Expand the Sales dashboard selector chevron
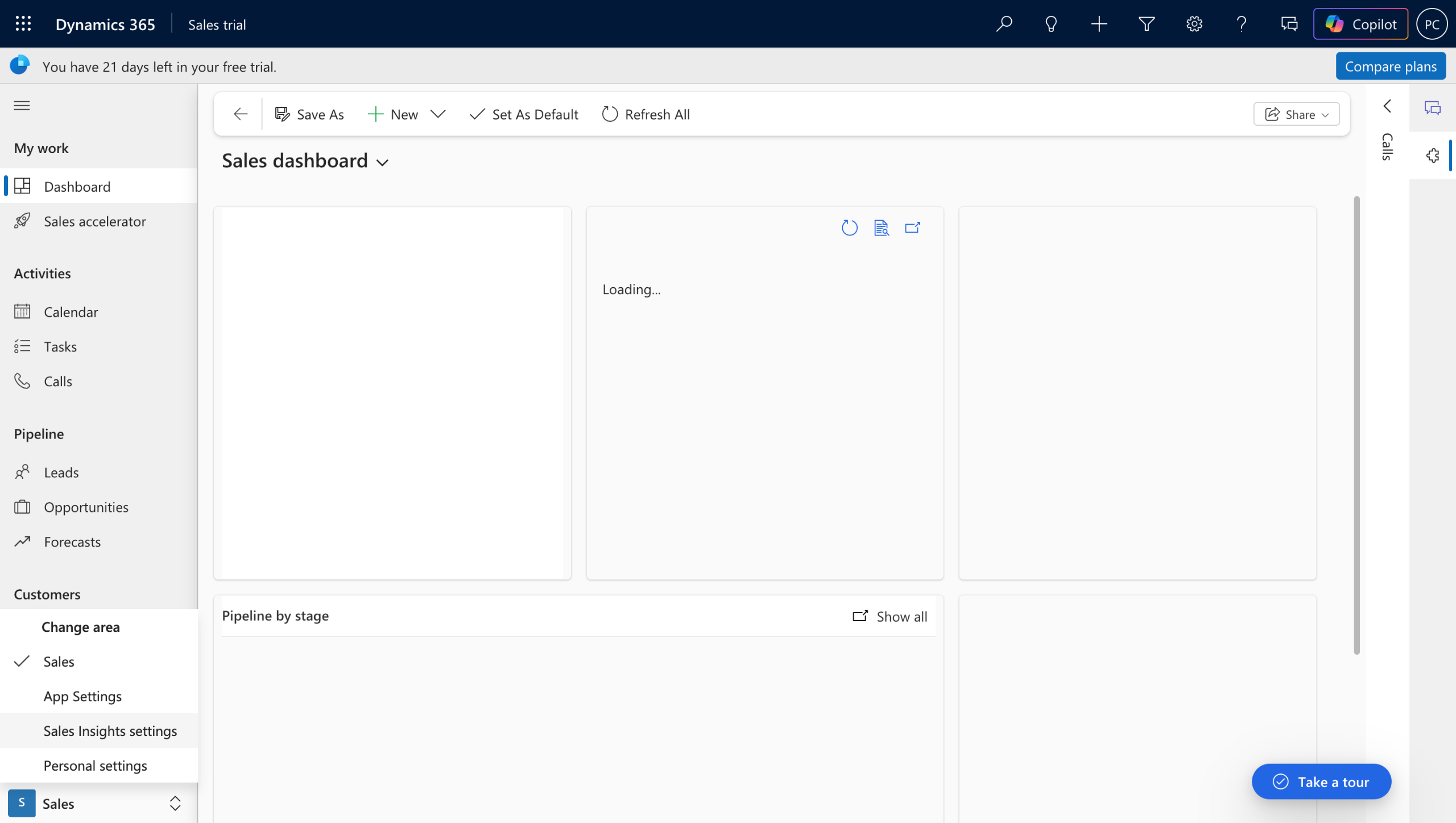Screen dimensions: 1456x823 (x=383, y=163)
